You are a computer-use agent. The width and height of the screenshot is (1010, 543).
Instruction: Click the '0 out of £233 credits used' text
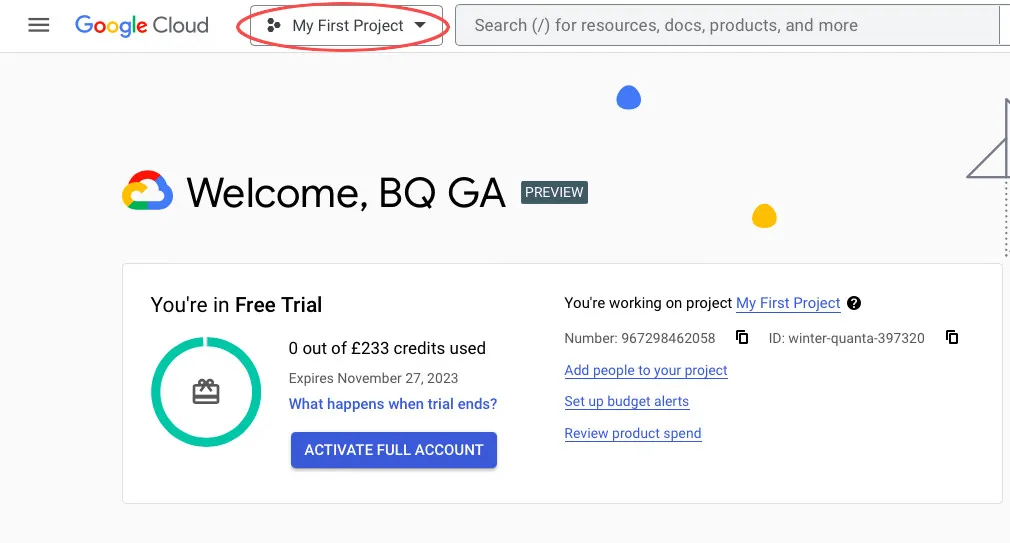387,348
